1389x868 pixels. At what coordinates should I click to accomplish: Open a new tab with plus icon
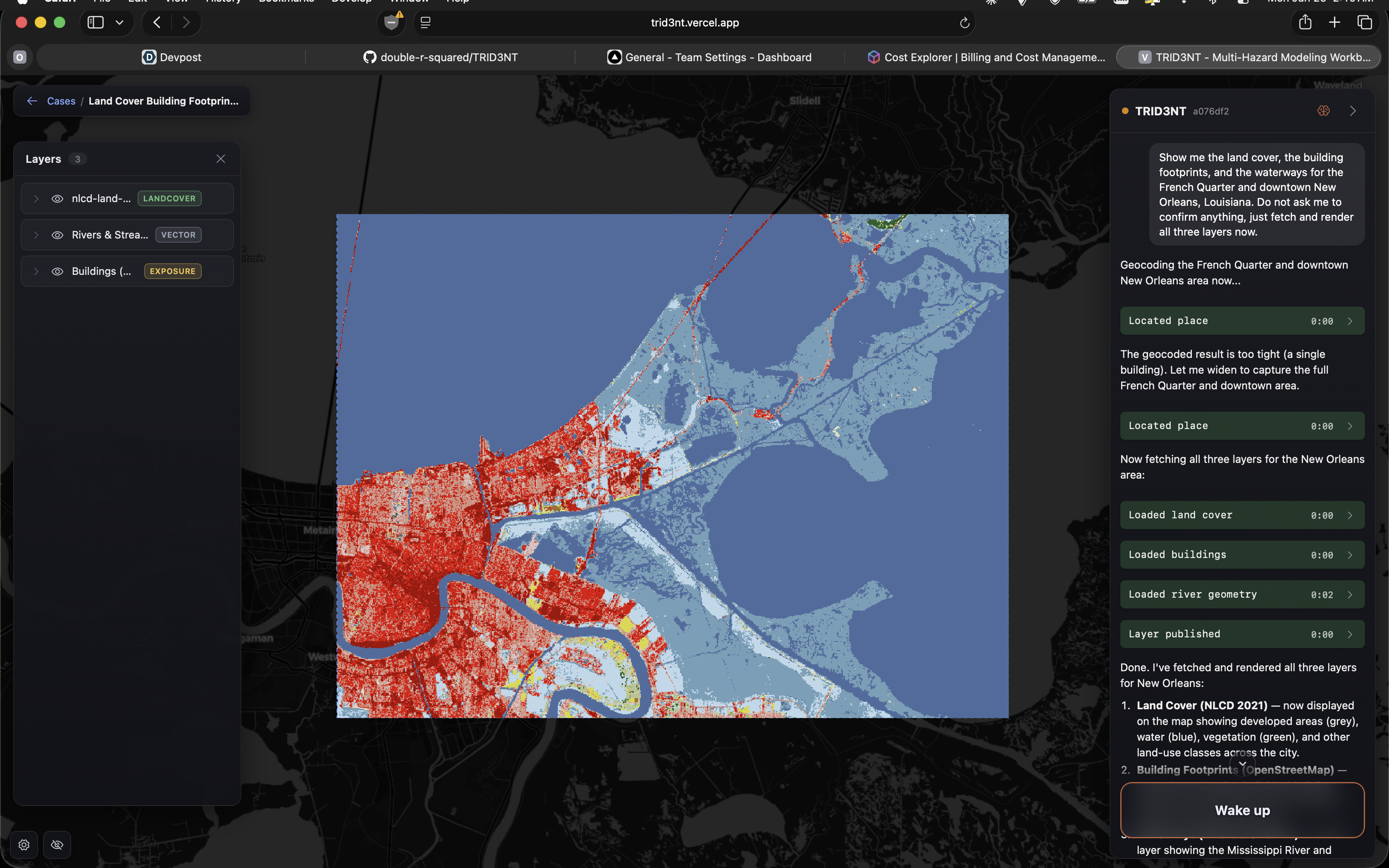click(1334, 22)
